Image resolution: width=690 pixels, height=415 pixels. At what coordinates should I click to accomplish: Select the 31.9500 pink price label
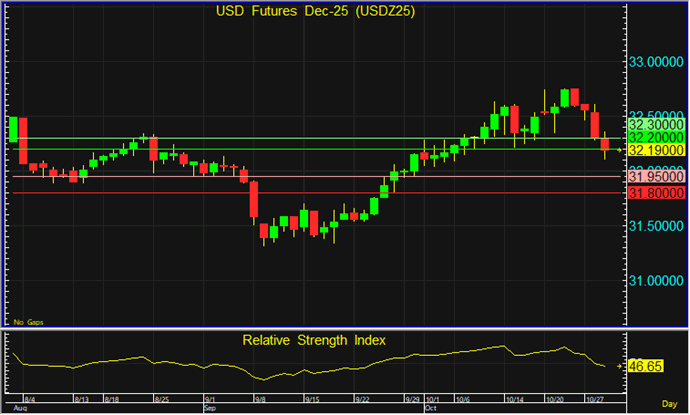[653, 177]
